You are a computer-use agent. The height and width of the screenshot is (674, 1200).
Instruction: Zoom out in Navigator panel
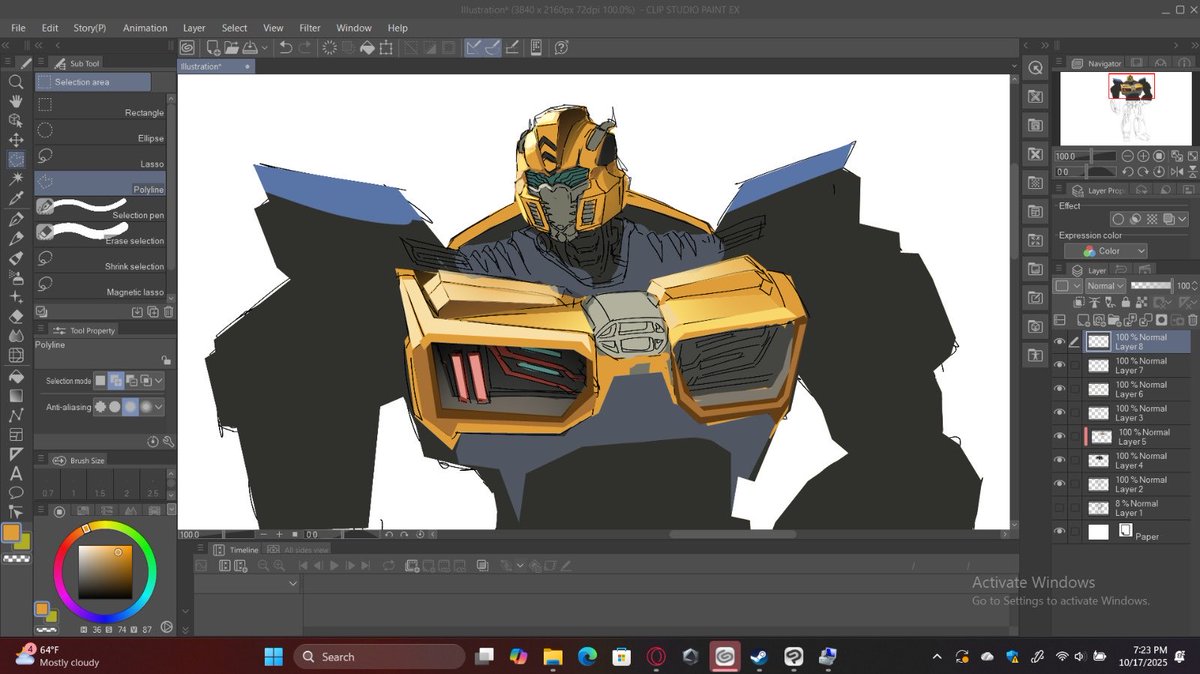(1128, 156)
